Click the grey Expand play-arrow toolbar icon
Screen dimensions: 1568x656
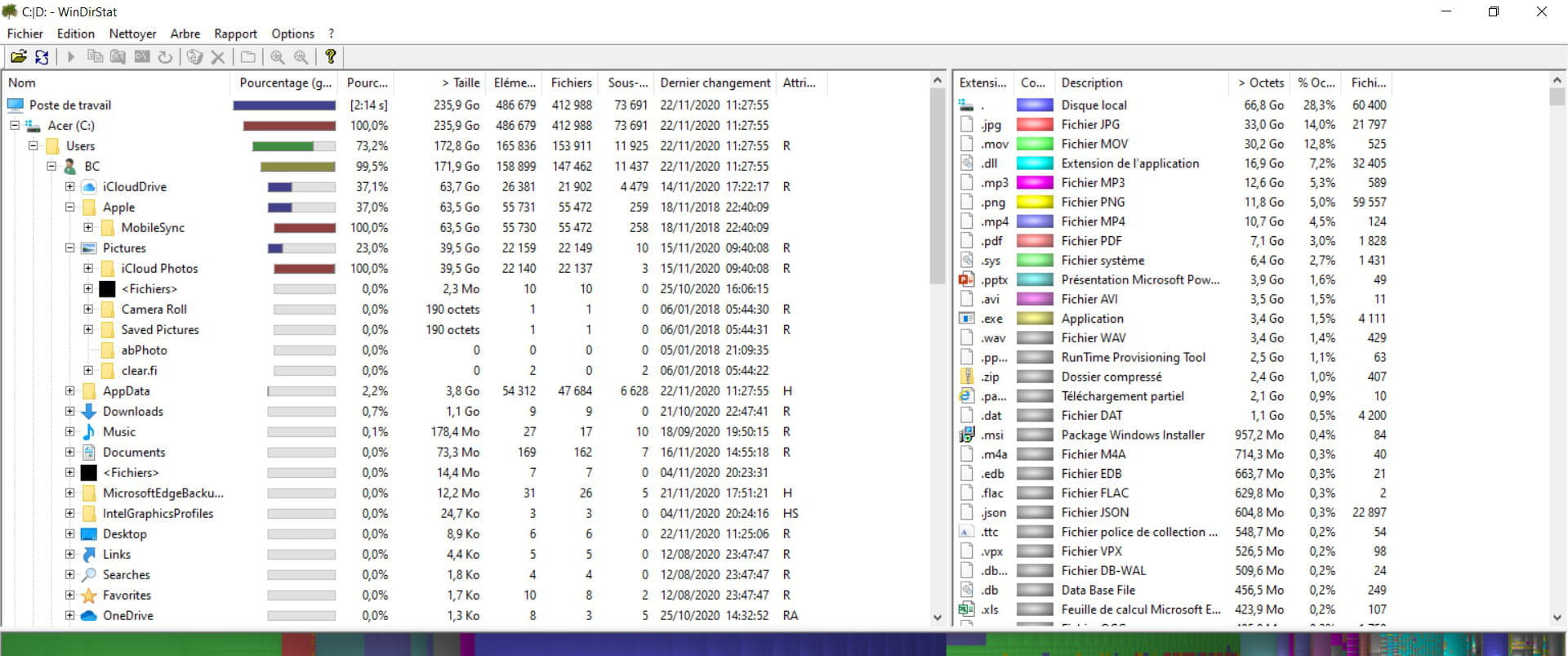point(71,56)
